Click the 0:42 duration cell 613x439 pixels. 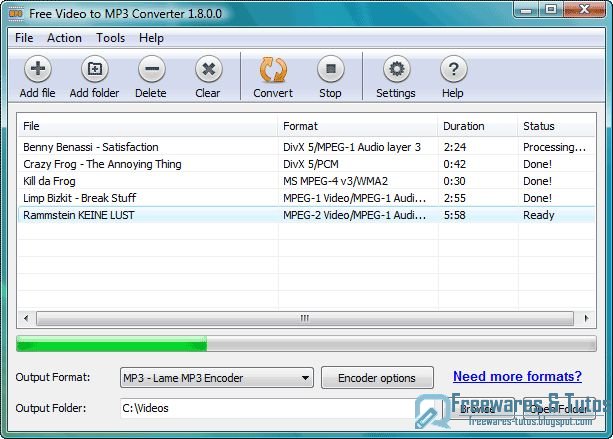click(455, 164)
